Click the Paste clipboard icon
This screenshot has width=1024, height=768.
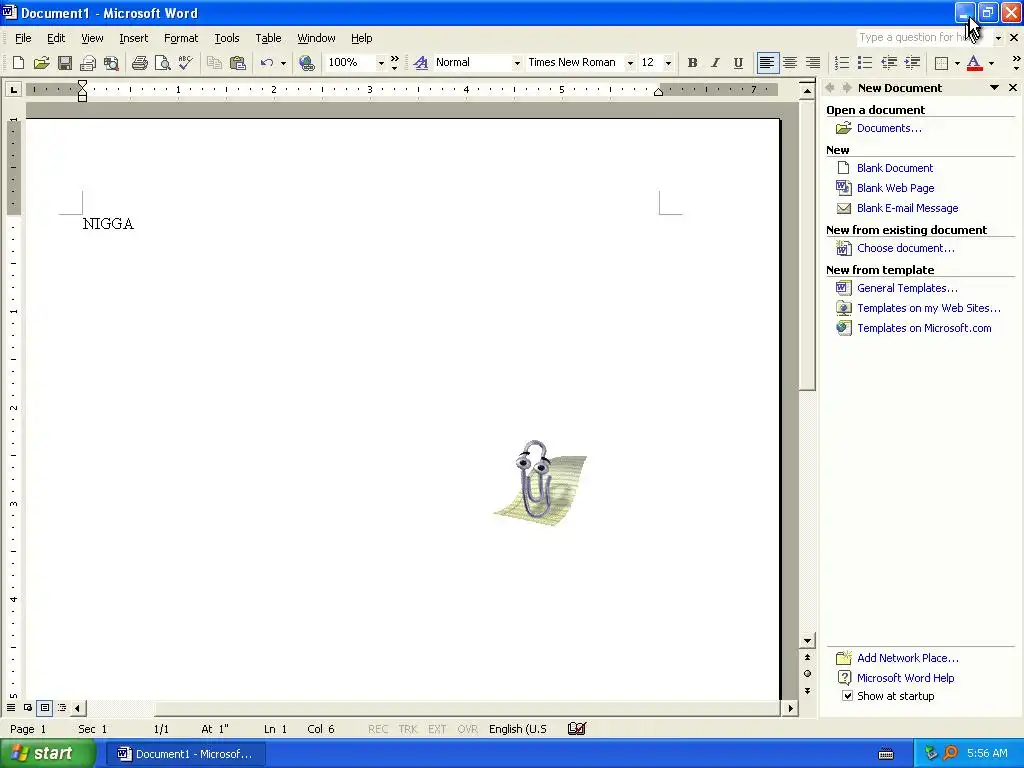(238, 63)
